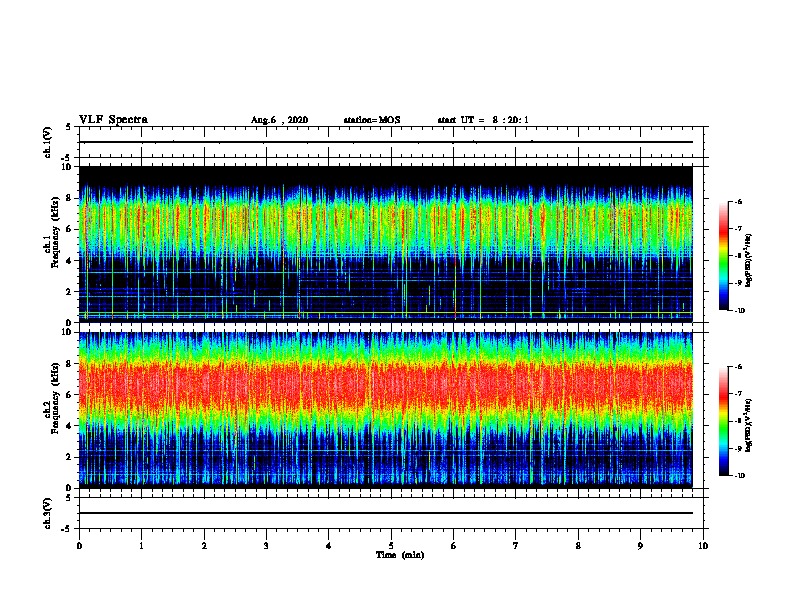Click the "2" kHz tick of ch.2 frequency axis

[x=69, y=457]
